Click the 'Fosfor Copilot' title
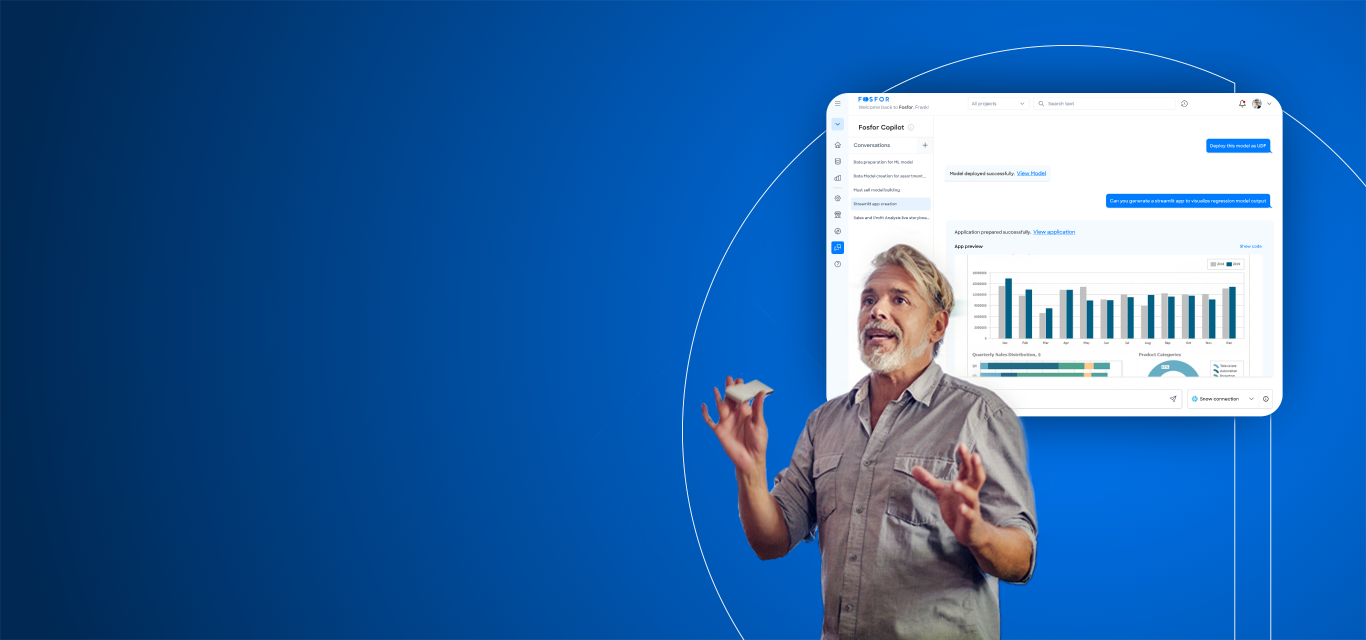The width and height of the screenshot is (1366, 640). pyautogui.click(x=881, y=128)
